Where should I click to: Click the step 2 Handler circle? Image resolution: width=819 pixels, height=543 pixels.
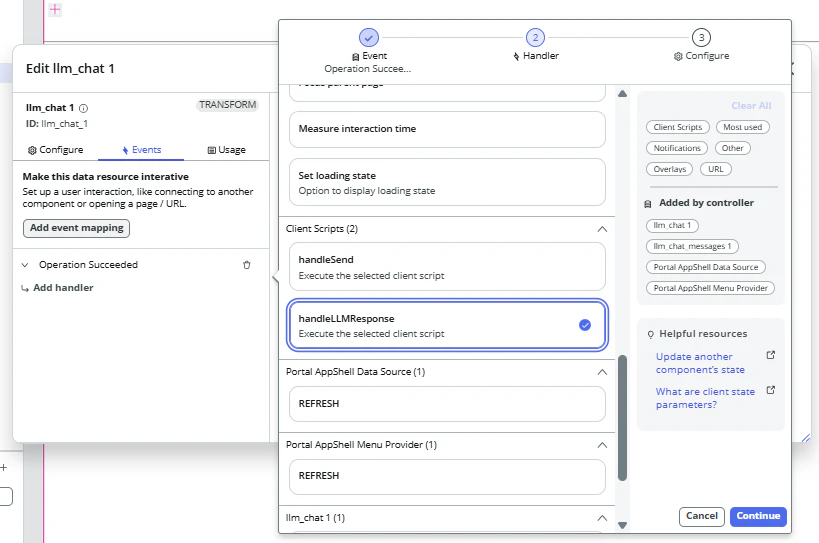click(535, 38)
